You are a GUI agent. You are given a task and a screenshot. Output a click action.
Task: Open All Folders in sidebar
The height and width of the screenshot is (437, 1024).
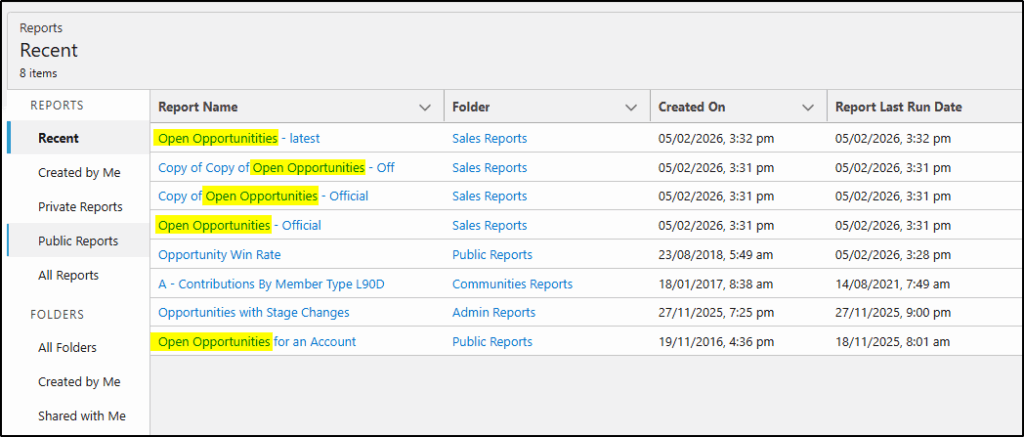tap(67, 347)
